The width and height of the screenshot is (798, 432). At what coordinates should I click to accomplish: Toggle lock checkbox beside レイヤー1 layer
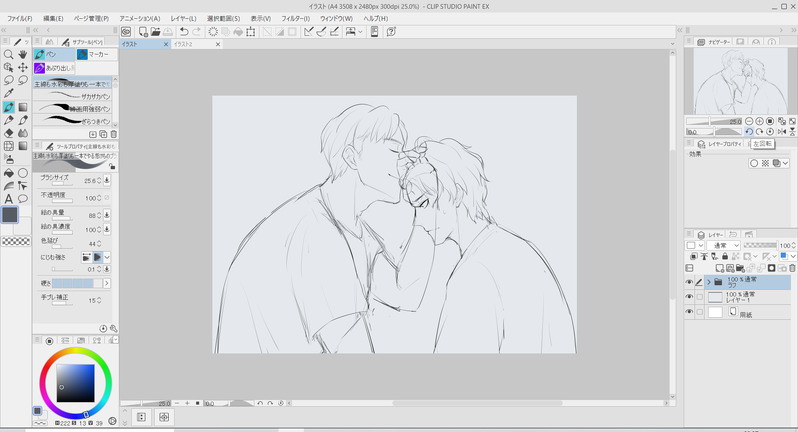pos(700,297)
